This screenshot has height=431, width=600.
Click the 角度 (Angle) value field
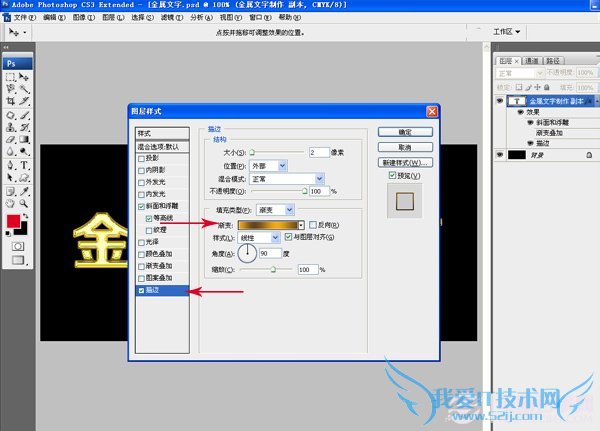click(270, 253)
